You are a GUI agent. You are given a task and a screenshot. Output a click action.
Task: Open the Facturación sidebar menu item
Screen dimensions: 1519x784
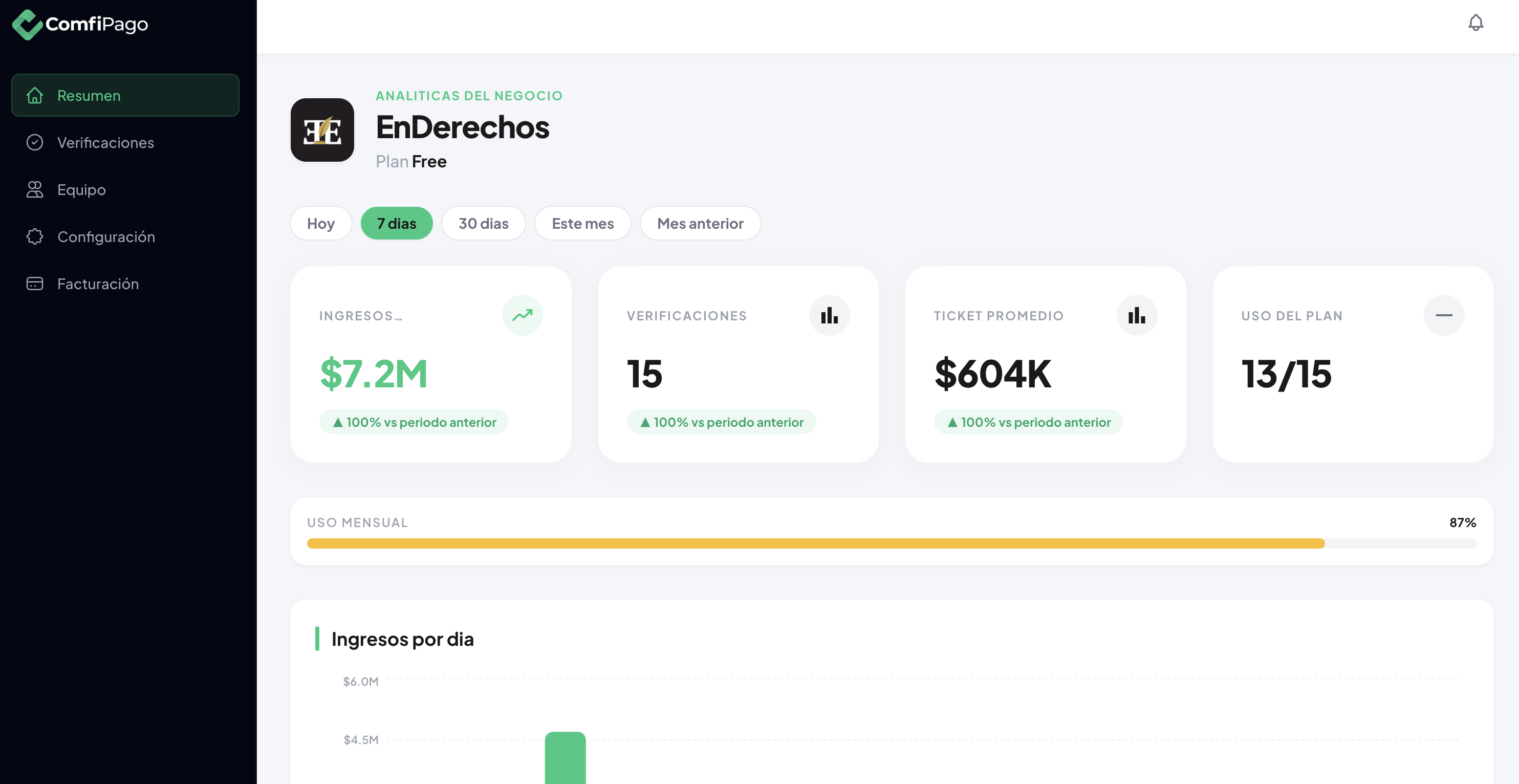98,284
